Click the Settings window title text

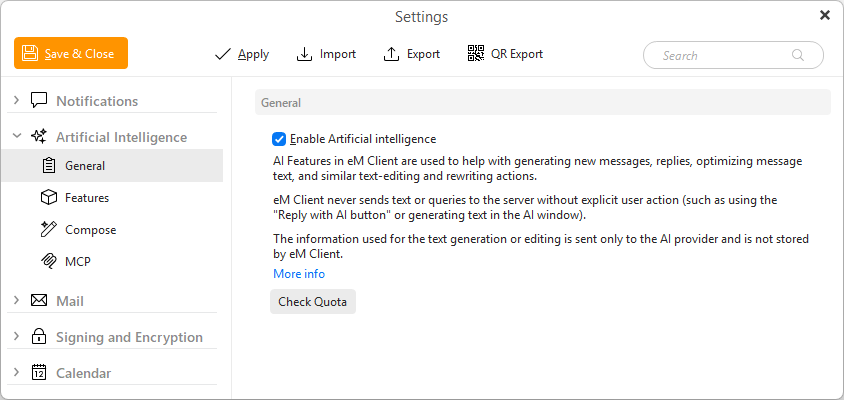(x=421, y=17)
